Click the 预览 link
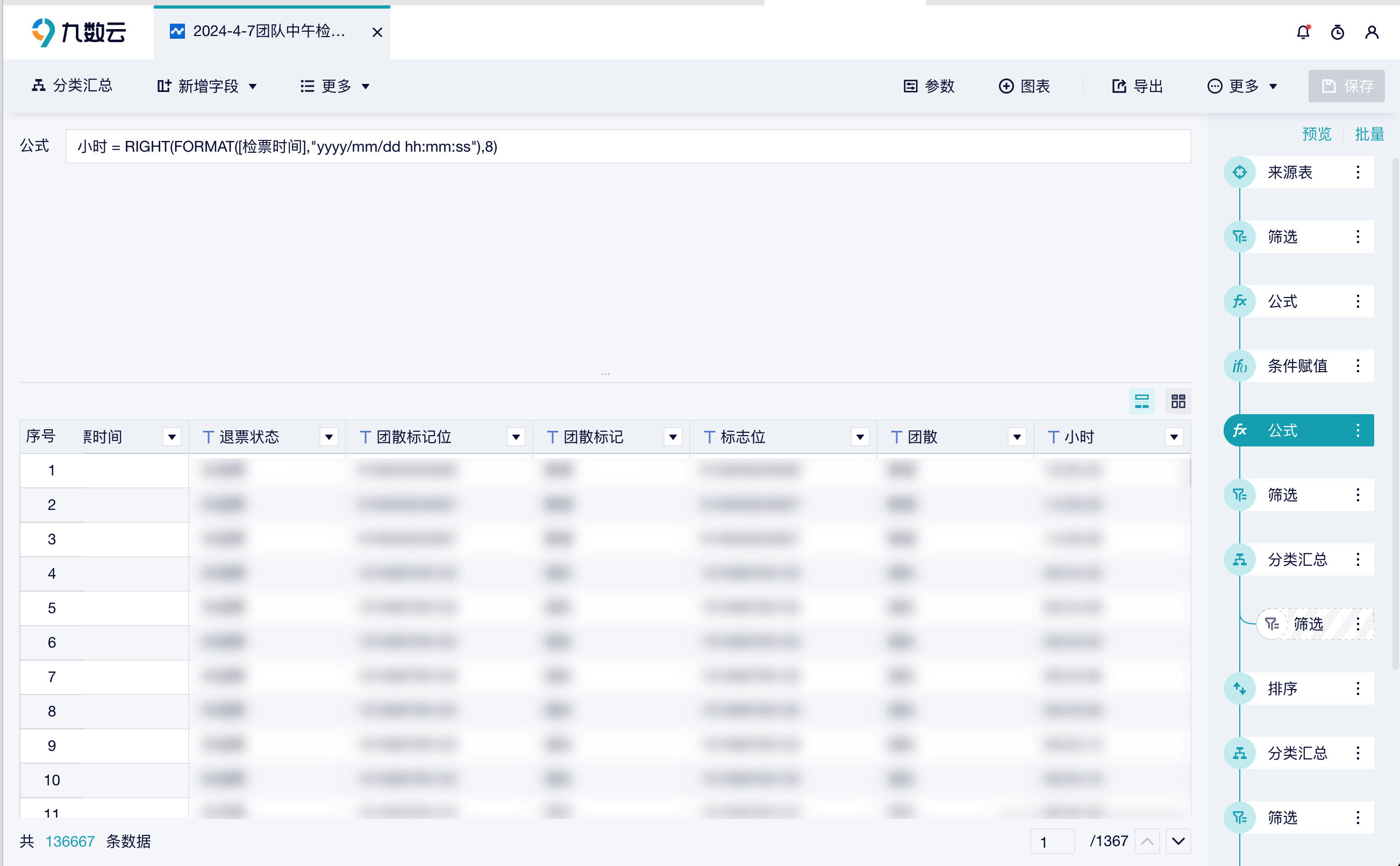The height and width of the screenshot is (866, 1400). coord(1317,134)
